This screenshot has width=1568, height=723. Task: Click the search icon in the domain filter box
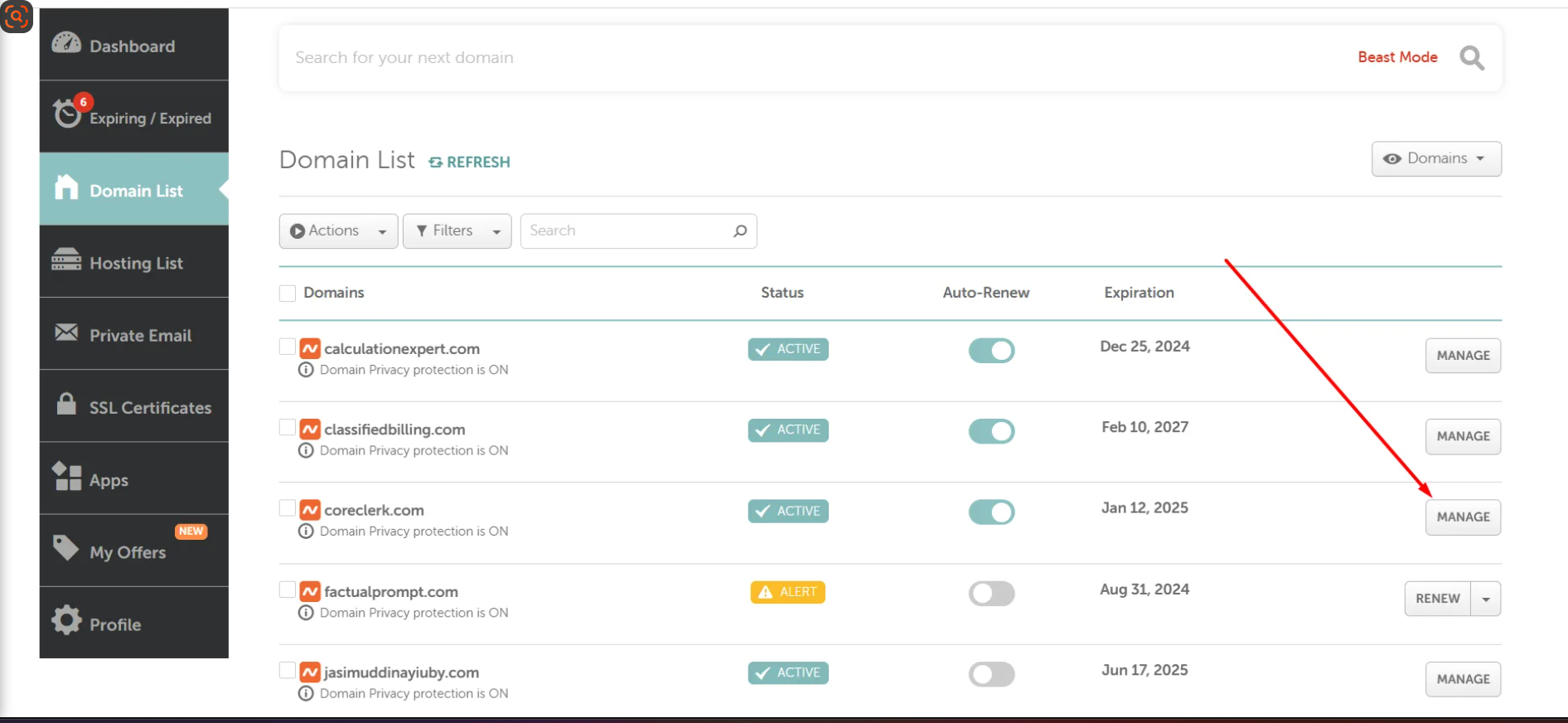pyautogui.click(x=740, y=231)
